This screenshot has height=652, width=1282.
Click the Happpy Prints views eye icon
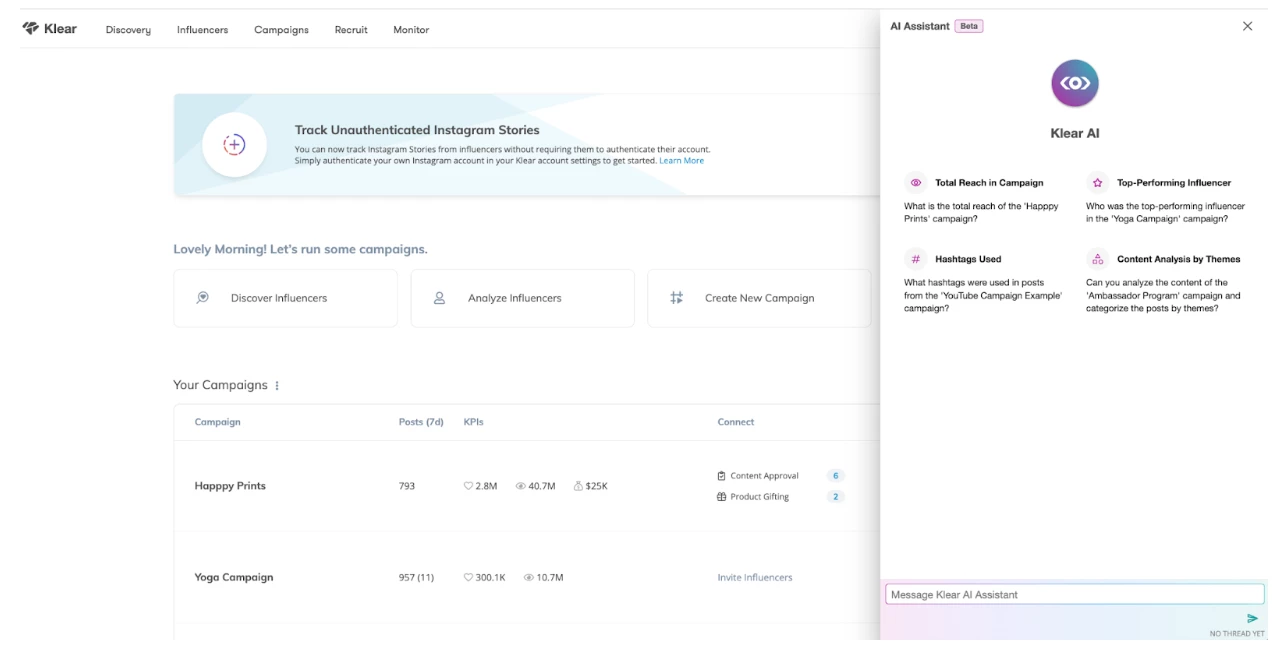[x=521, y=486]
